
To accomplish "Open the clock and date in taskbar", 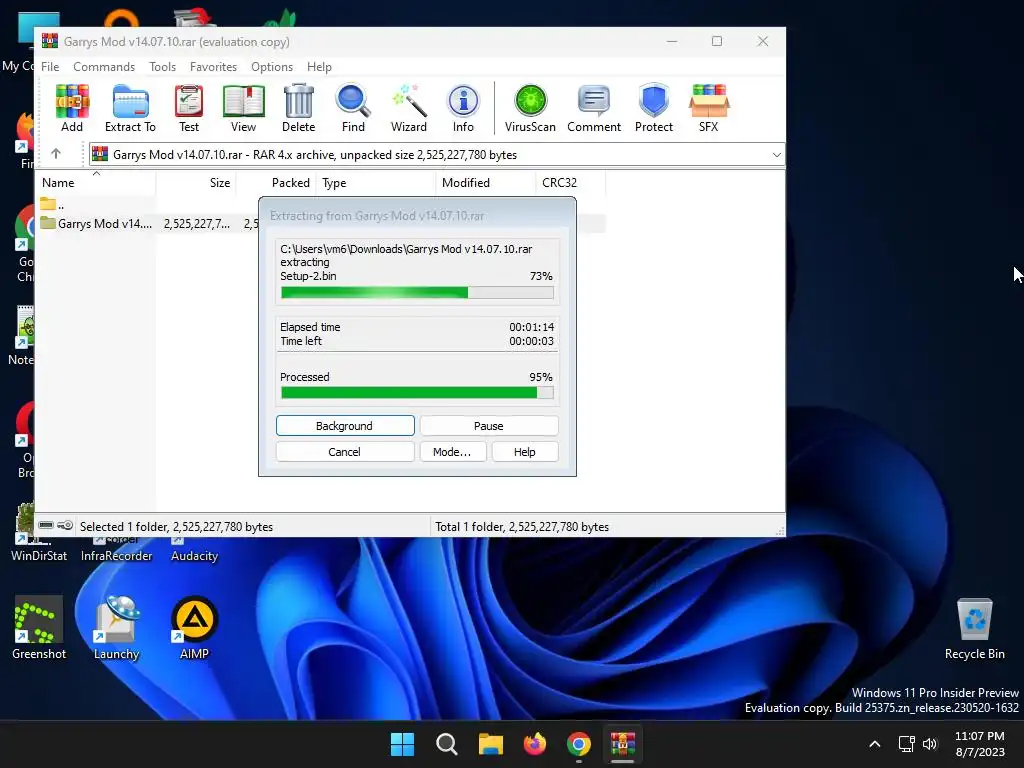I will pos(980,744).
